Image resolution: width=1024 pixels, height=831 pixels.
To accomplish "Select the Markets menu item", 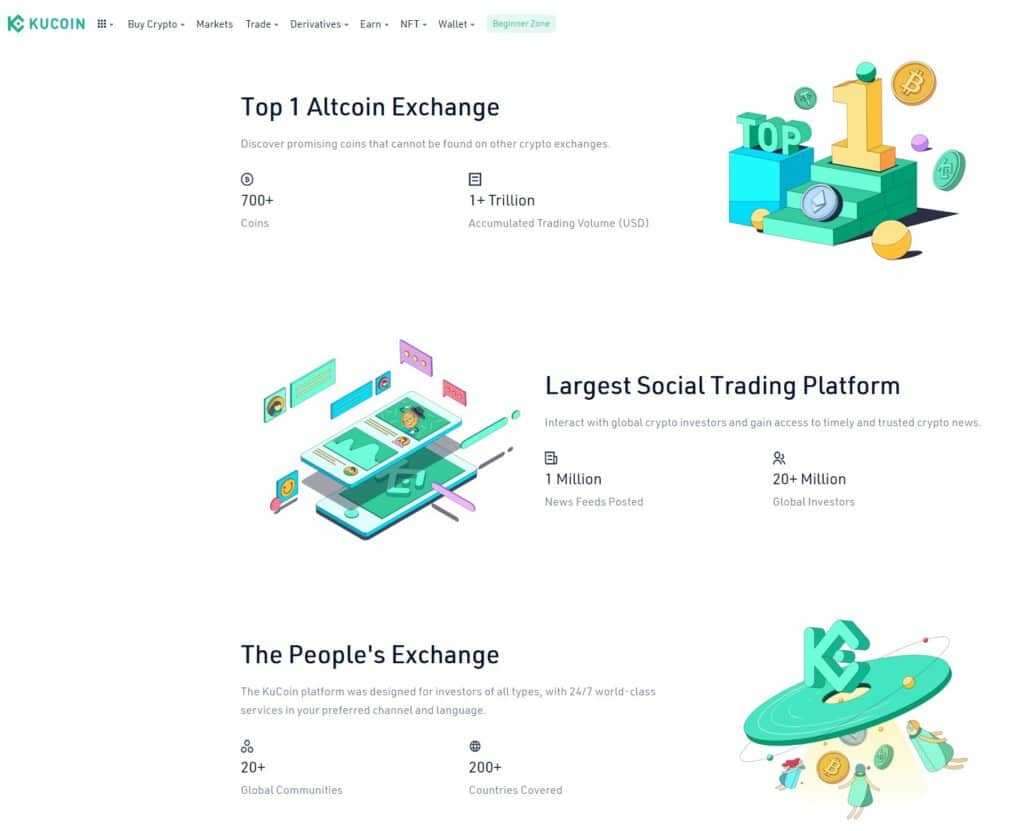I will [214, 24].
